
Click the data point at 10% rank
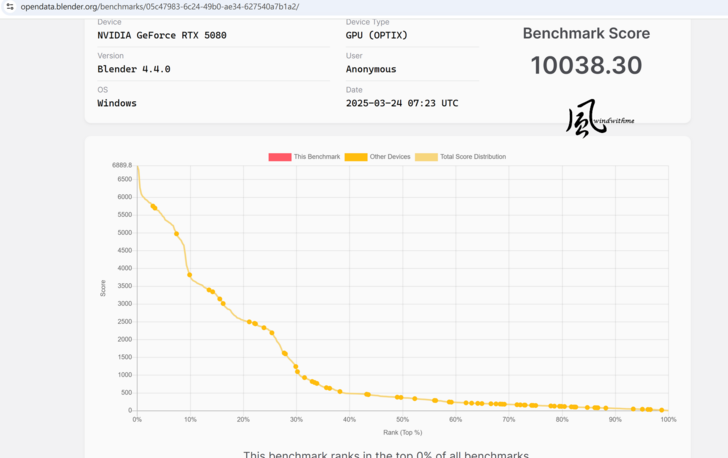pyautogui.click(x=189, y=275)
